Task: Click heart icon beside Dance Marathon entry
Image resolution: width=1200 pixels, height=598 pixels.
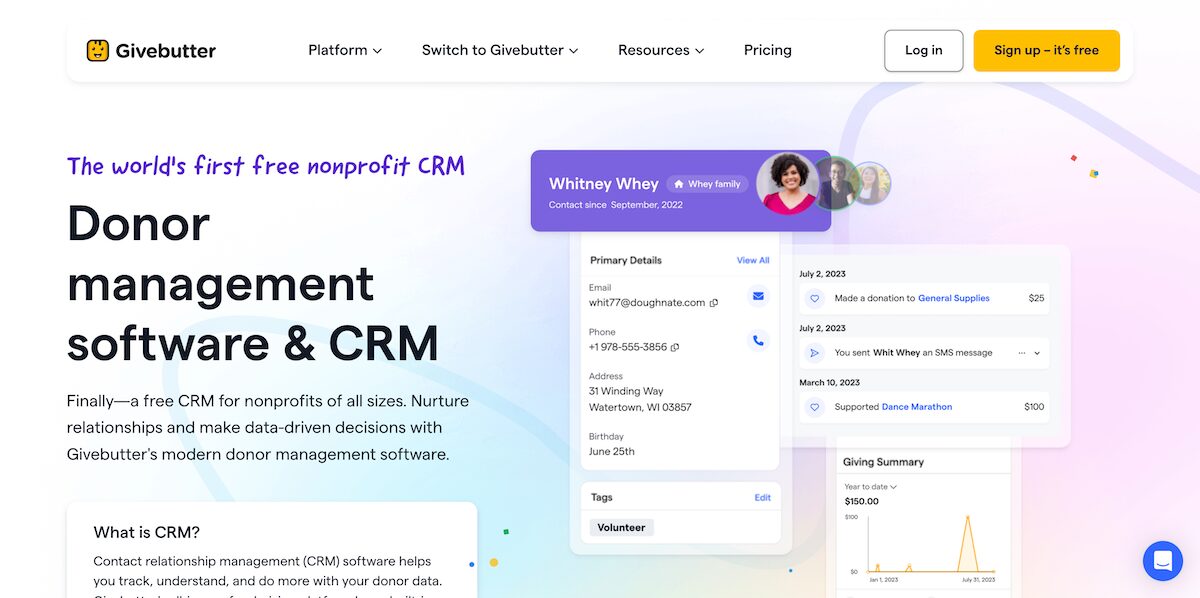Action: click(x=814, y=407)
